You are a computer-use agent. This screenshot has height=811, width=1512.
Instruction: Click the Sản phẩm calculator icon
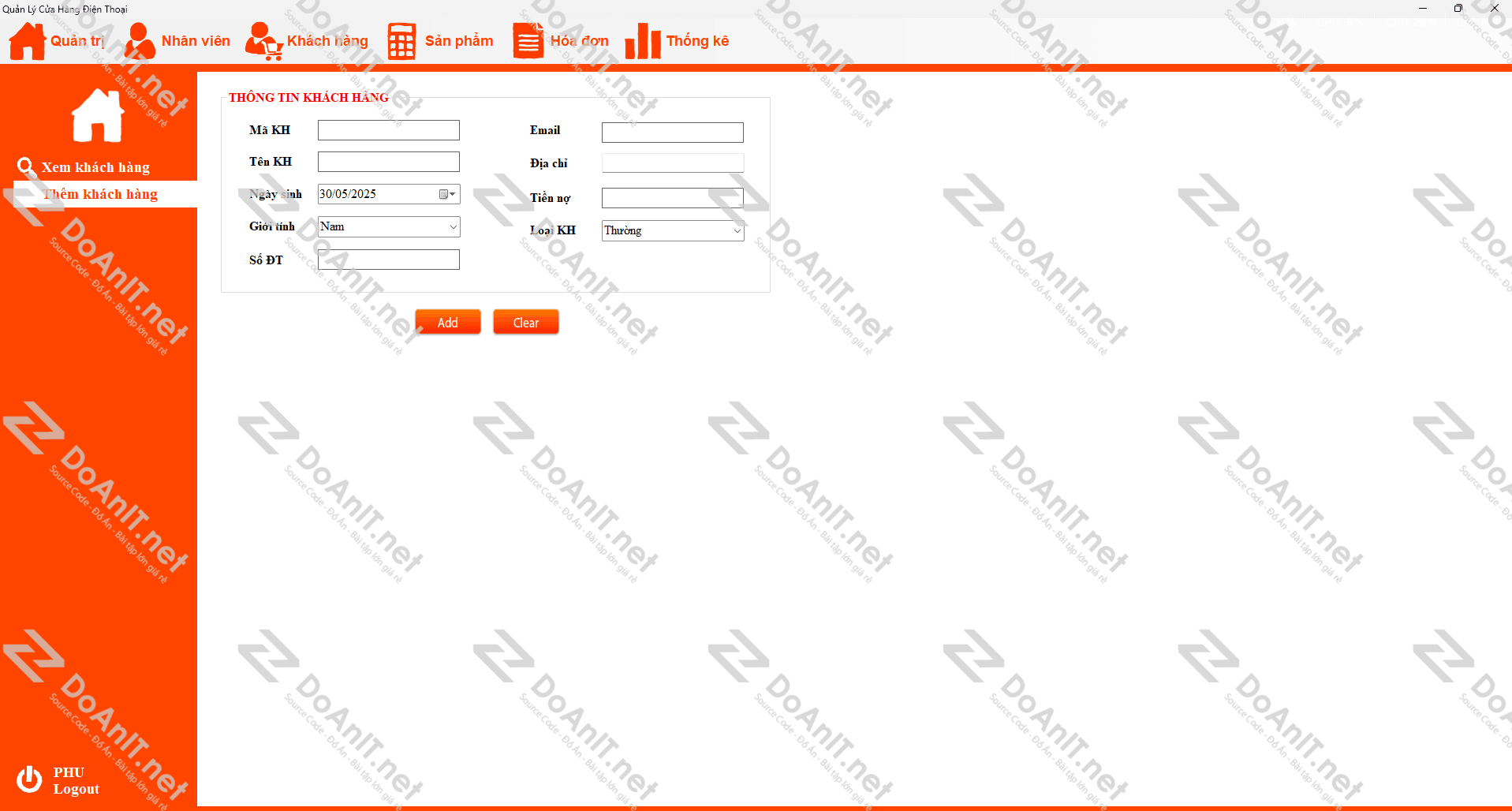pos(401,41)
